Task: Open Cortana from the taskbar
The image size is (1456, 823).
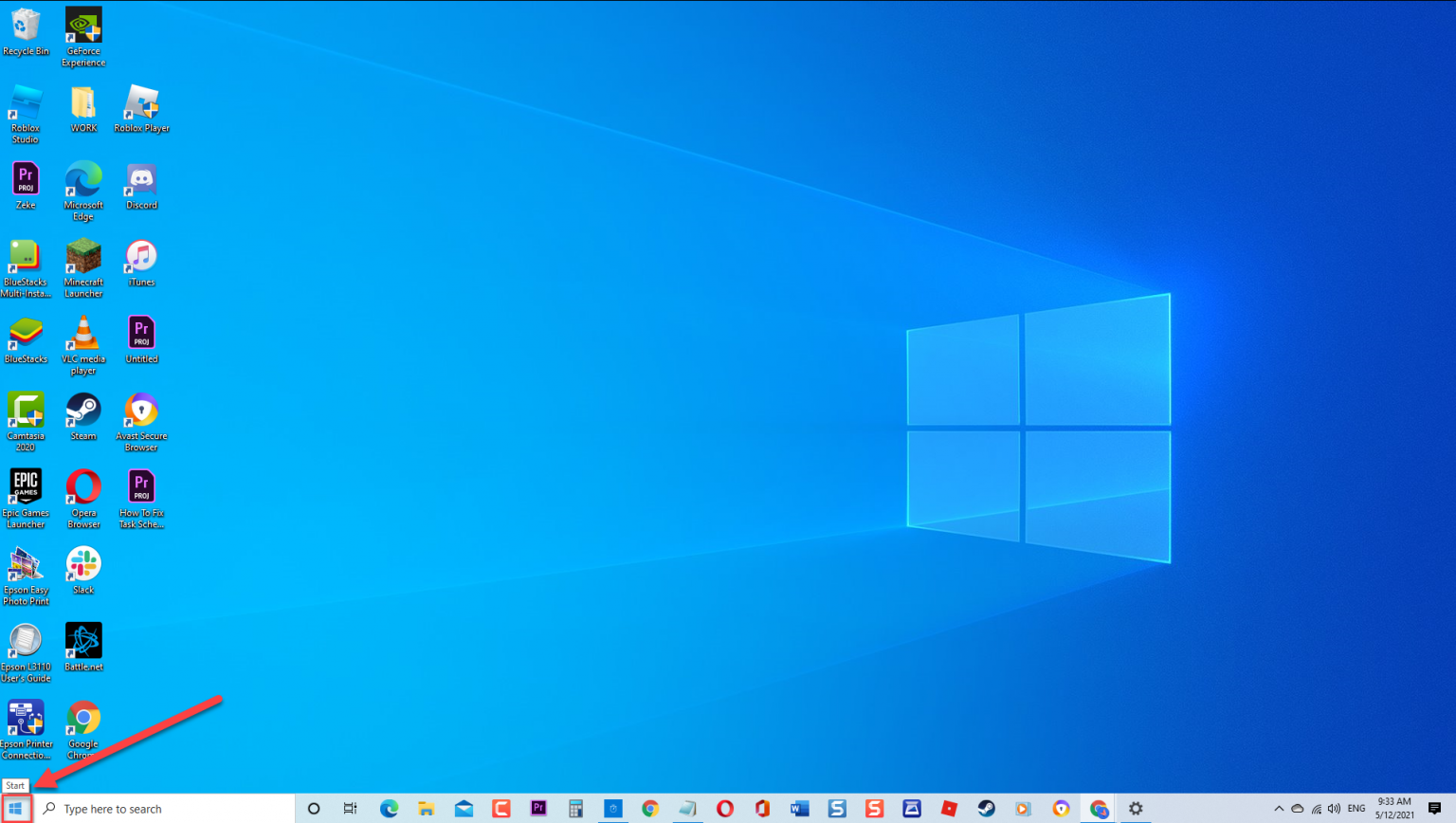Action: (314, 809)
